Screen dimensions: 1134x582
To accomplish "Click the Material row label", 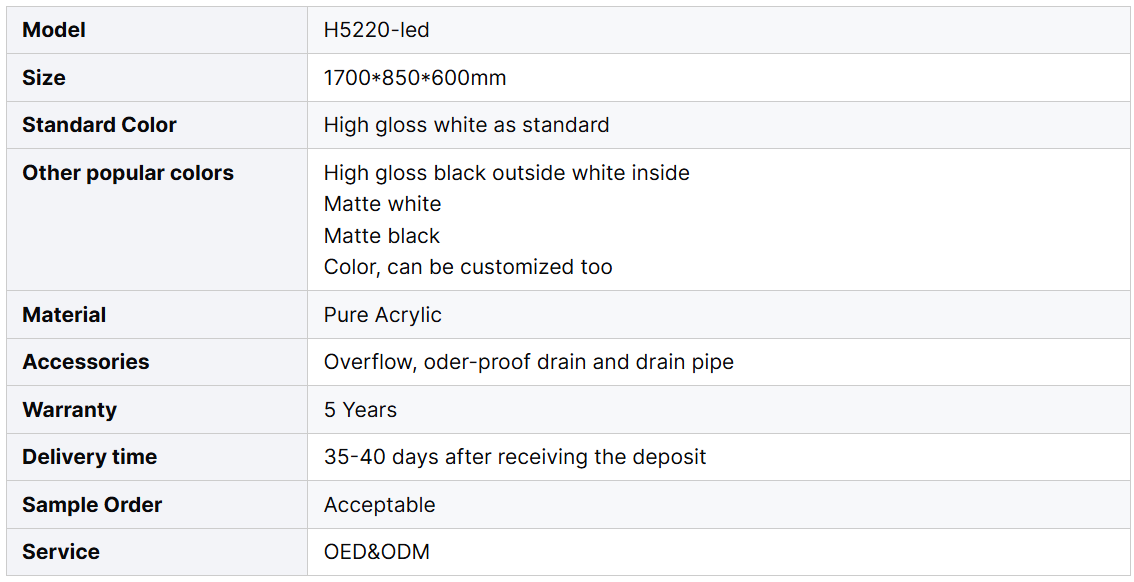I will tap(64, 315).
